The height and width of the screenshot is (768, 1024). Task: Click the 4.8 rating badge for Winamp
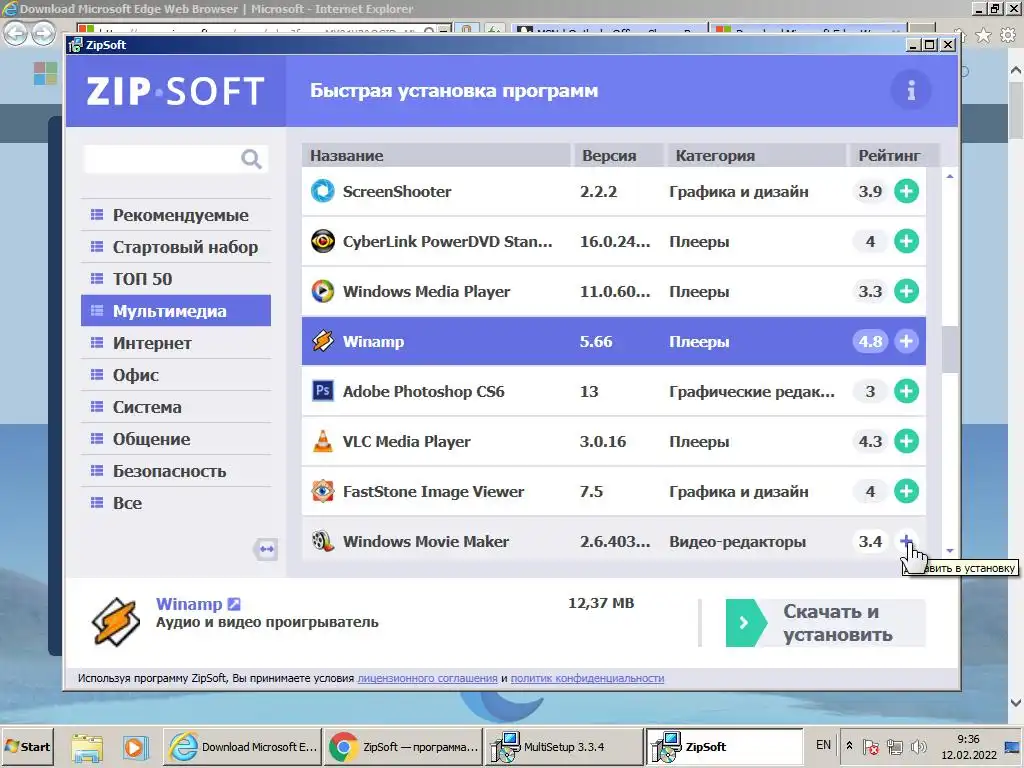coord(871,342)
